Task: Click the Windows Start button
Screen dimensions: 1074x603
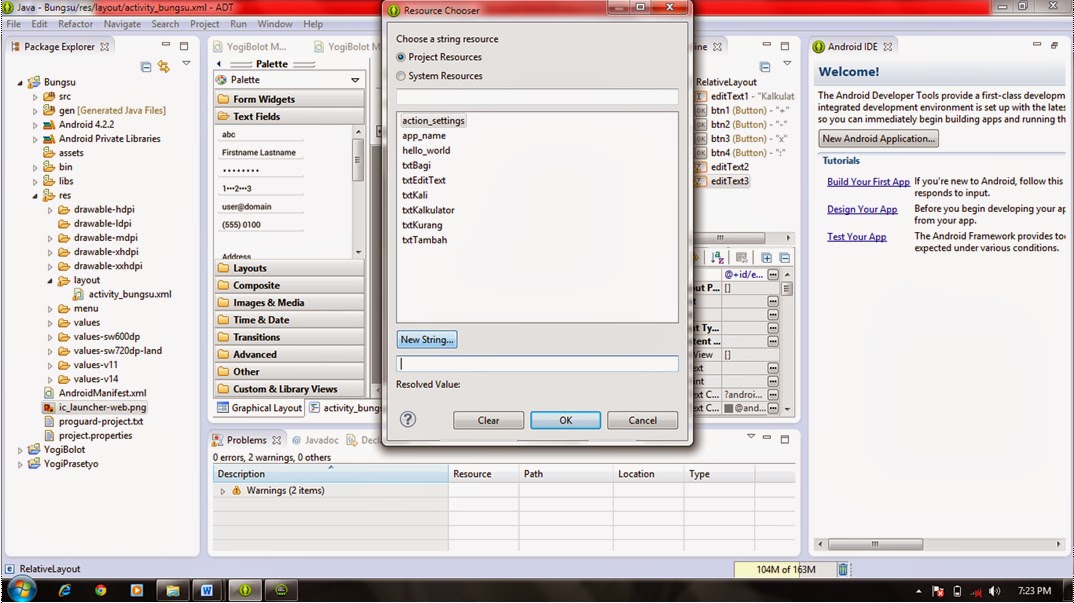Action: (21, 589)
